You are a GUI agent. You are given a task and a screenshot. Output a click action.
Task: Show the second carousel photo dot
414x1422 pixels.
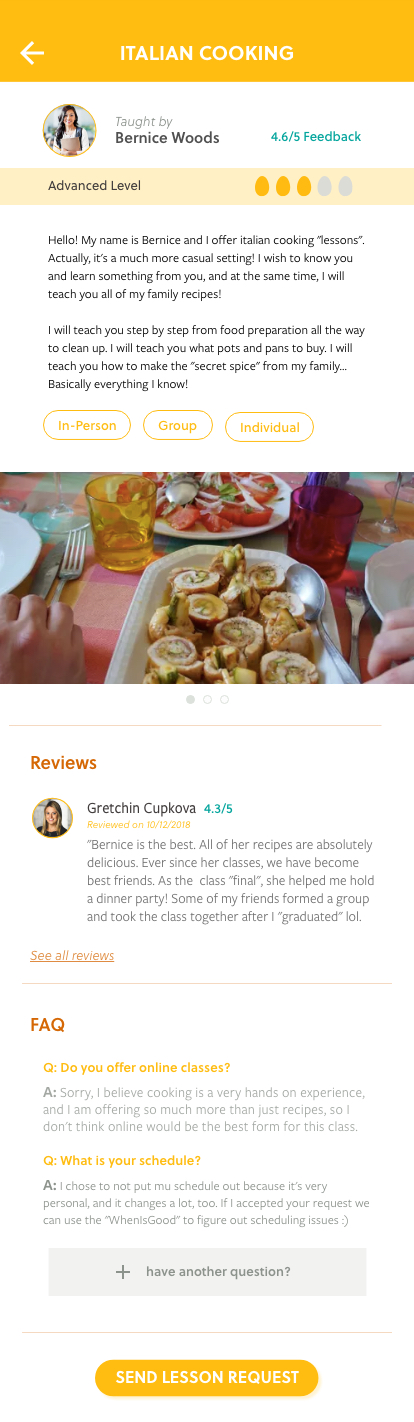coord(207,700)
